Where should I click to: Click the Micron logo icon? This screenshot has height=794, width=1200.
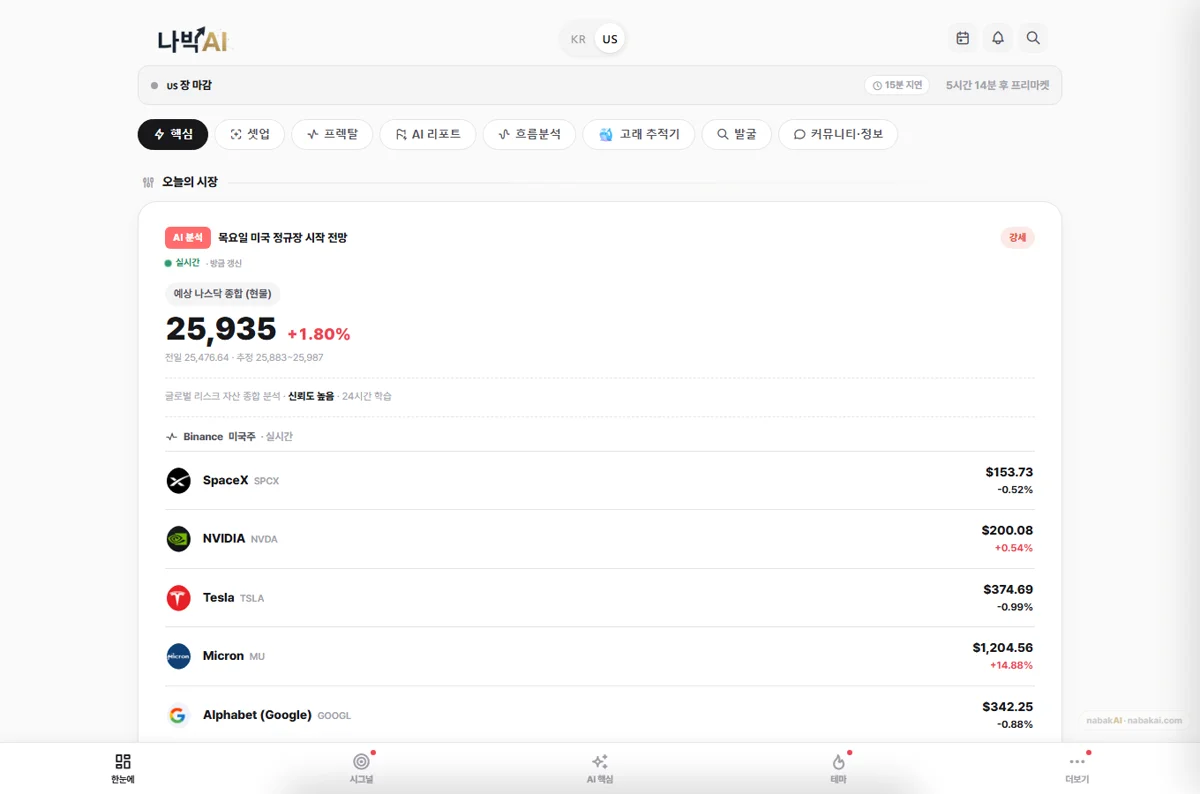[178, 656]
